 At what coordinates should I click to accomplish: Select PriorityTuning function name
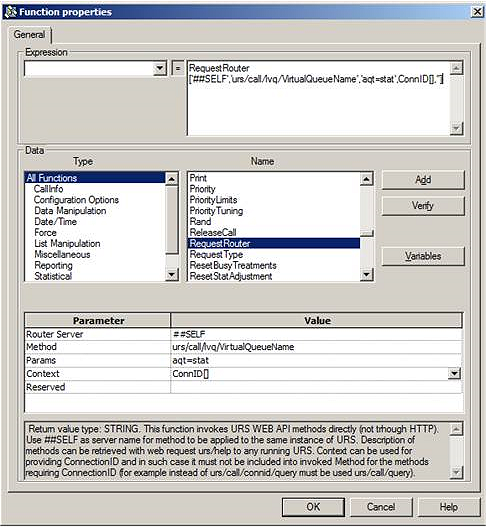pos(216,211)
